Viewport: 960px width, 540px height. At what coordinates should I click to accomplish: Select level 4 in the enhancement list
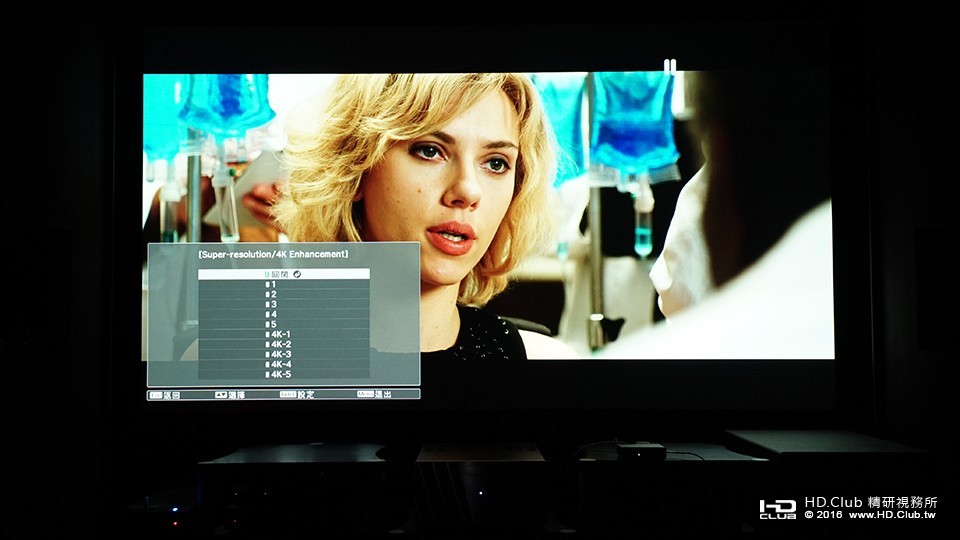283,314
